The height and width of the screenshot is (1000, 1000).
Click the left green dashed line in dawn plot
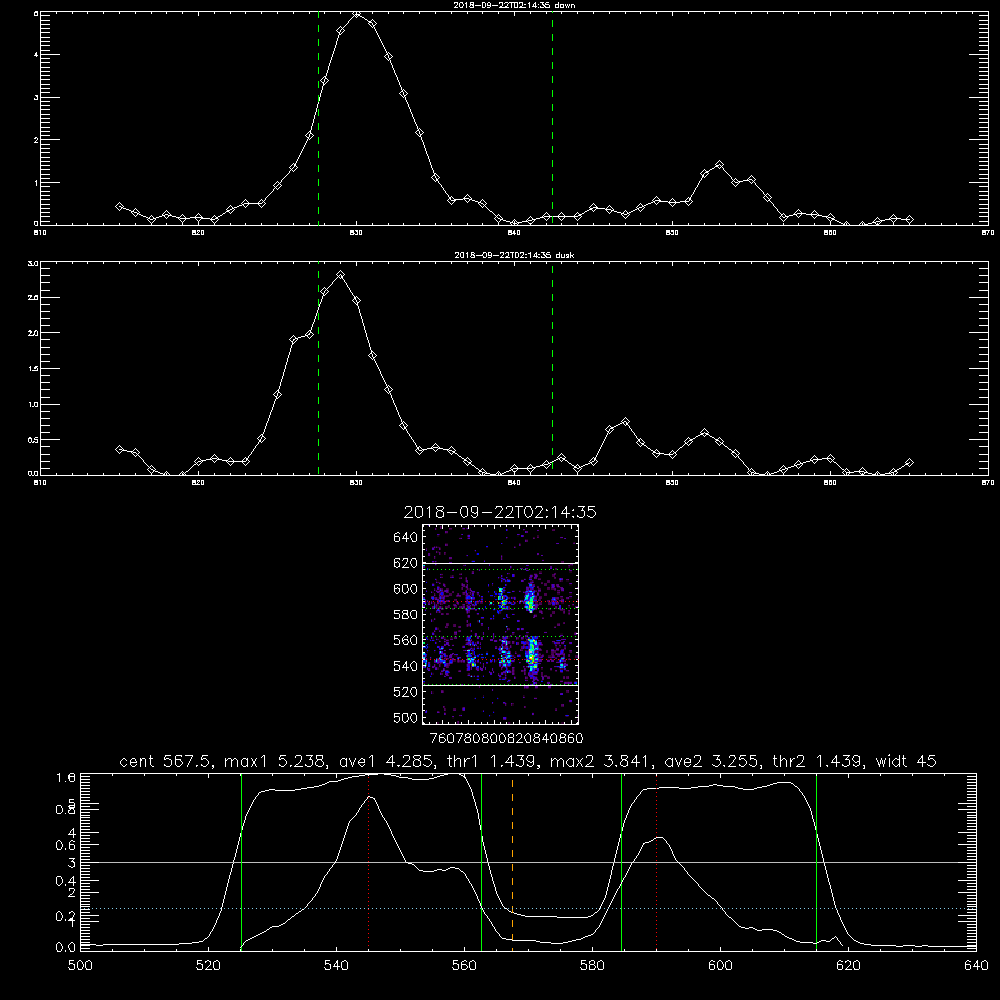coord(318,118)
